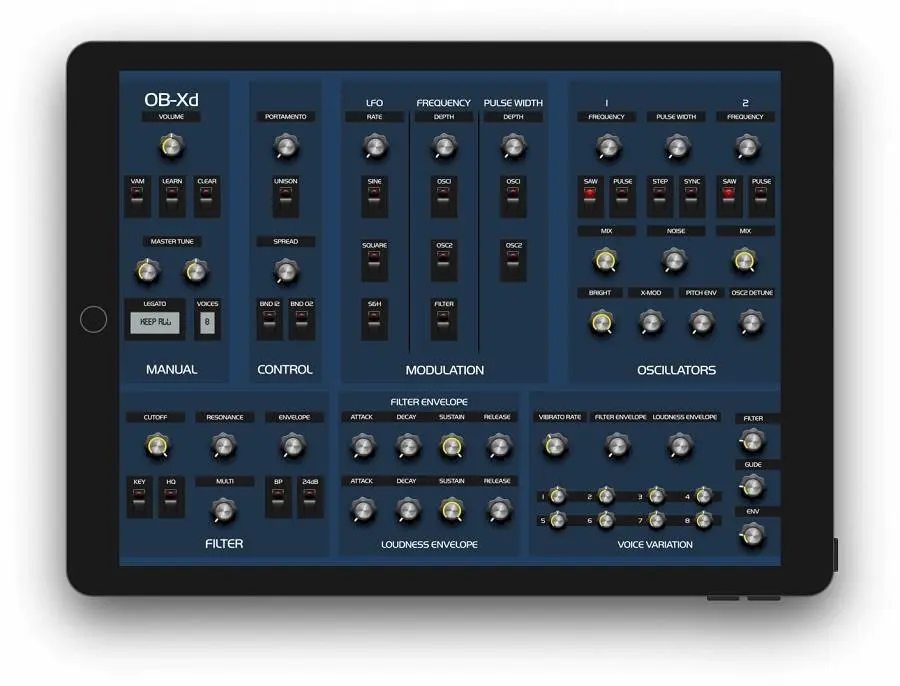The image size is (900, 686).
Task: Click the Bright knob
Action: pyautogui.click(x=601, y=323)
